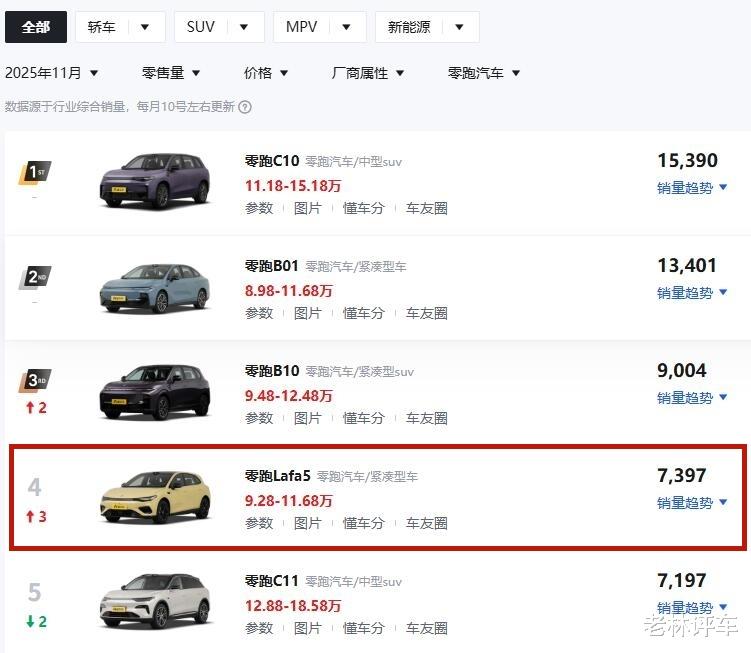Open 参数 link for 零跑B01

click(259, 313)
